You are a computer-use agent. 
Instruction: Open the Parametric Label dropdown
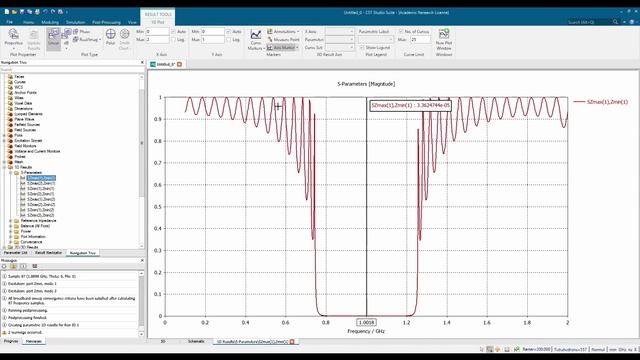pos(376,40)
